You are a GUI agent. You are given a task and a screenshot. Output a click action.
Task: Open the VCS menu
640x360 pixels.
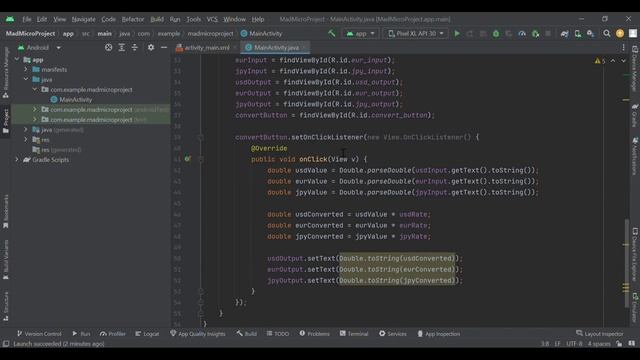pyautogui.click(x=212, y=19)
